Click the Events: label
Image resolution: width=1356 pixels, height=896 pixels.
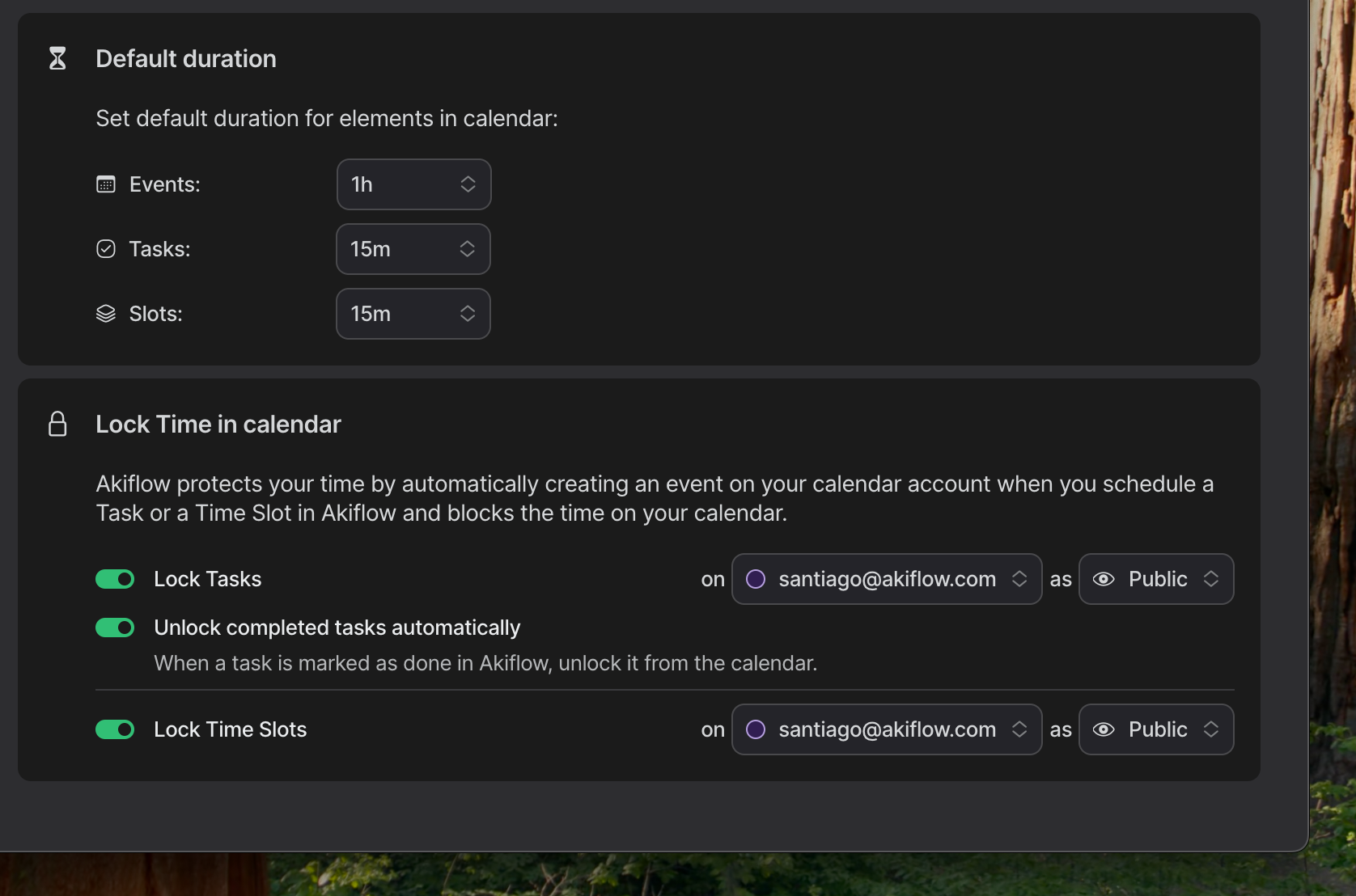point(165,184)
